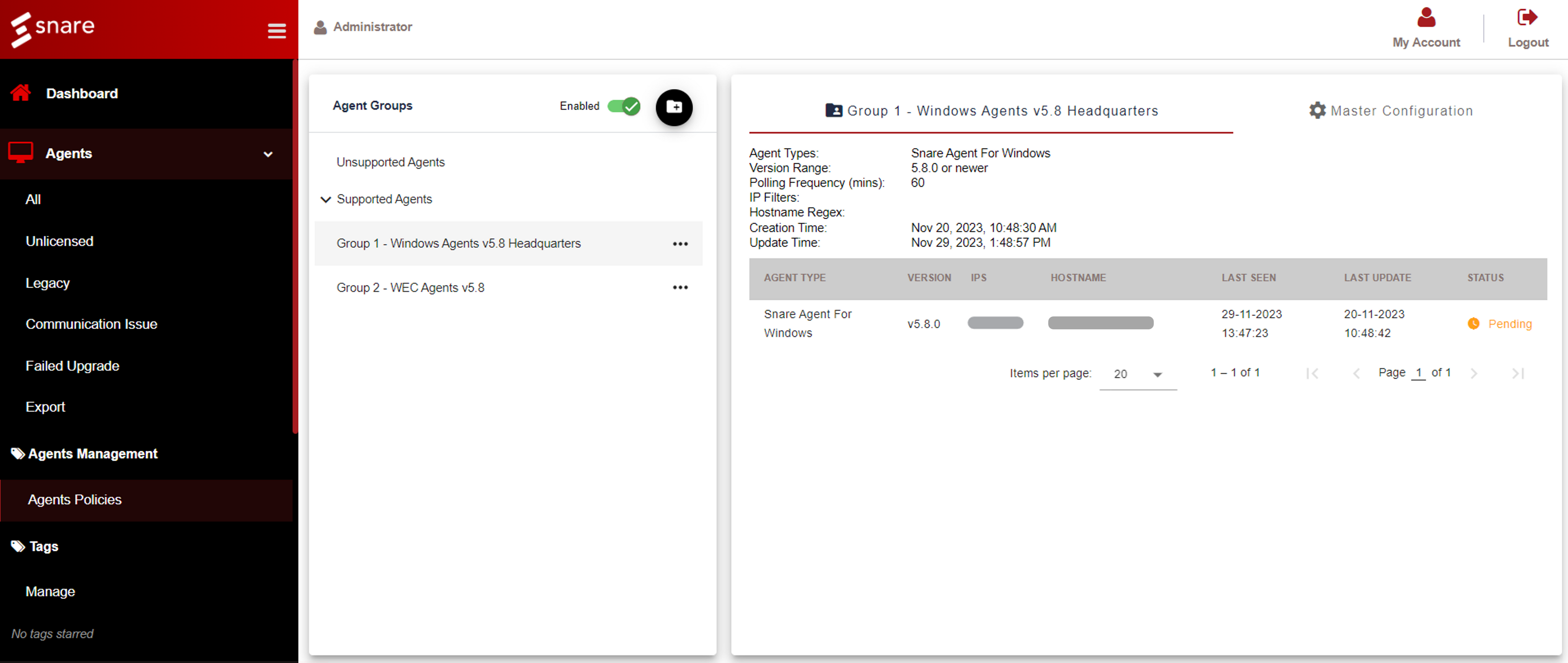The height and width of the screenshot is (663, 1568).
Task: Select Unsupported Agents group
Action: 390,162
